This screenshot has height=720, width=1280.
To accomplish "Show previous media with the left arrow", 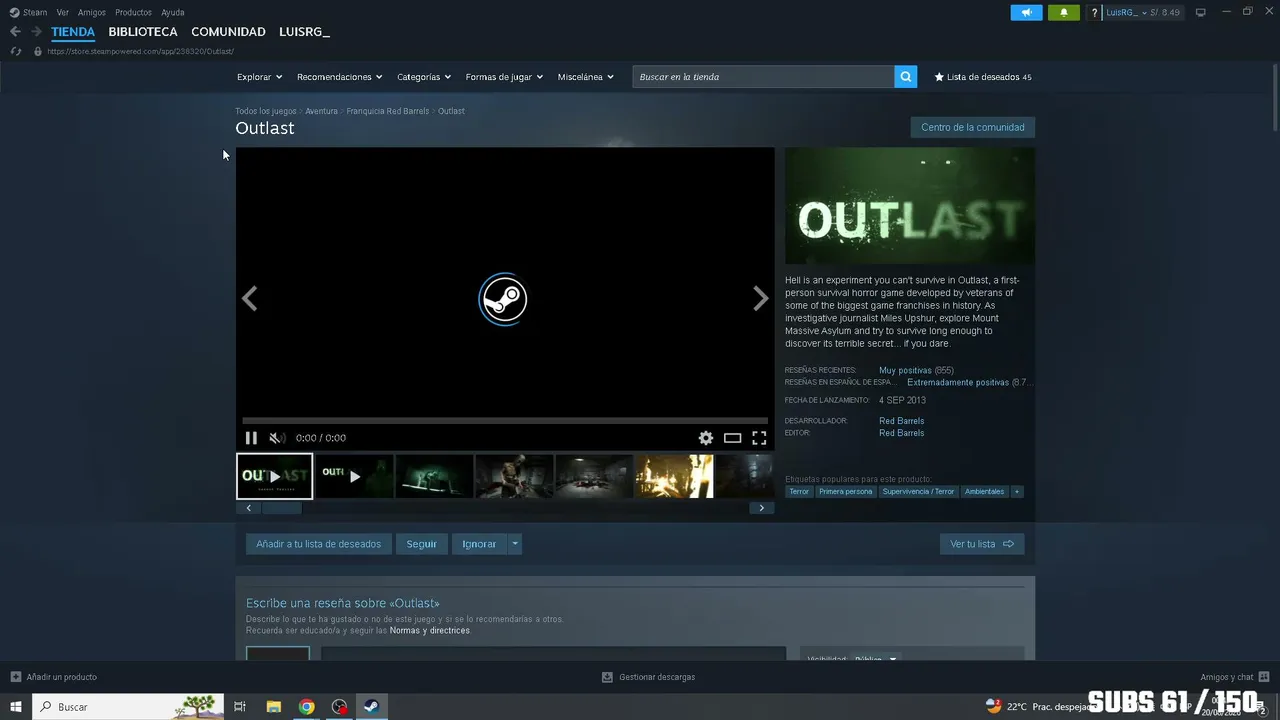I will 250,298.
